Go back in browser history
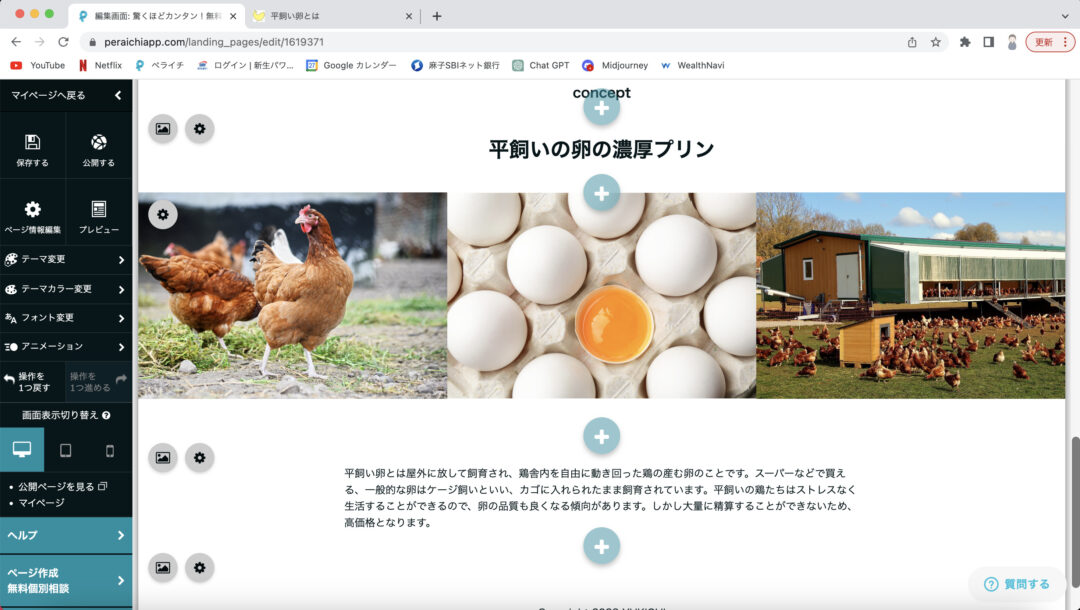Image resolution: width=1080 pixels, height=610 pixels. [16, 42]
